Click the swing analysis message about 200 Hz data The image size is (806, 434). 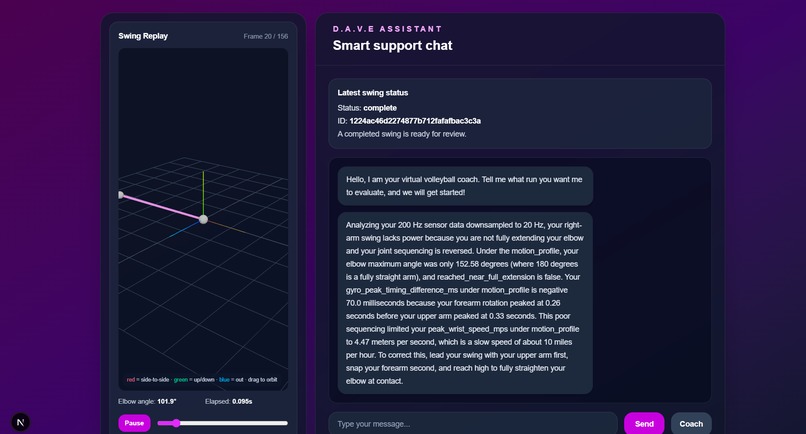coord(465,303)
